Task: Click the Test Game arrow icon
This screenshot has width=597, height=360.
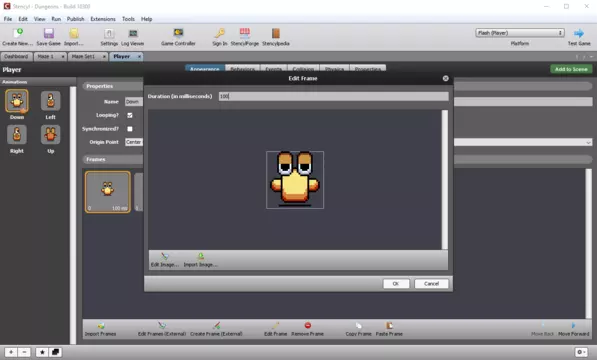Action: pyautogui.click(x=579, y=33)
